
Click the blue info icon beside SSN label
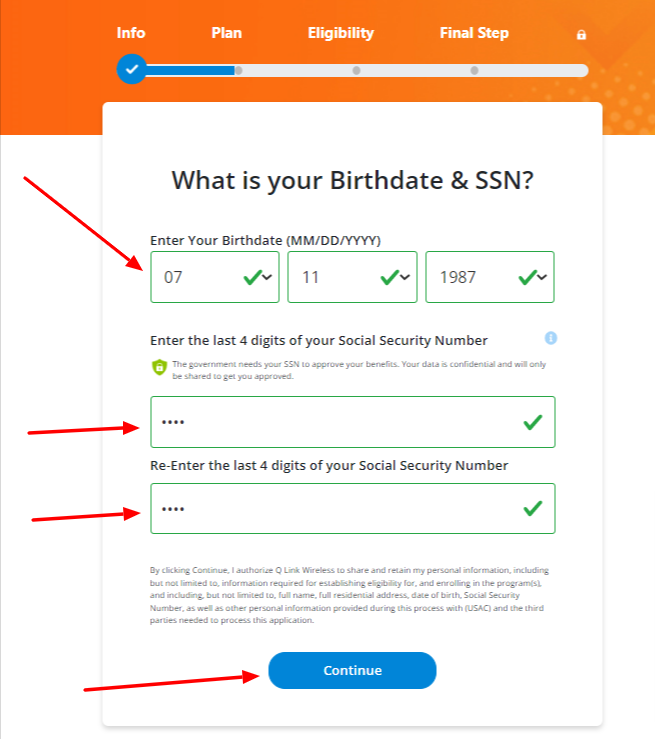(x=551, y=338)
